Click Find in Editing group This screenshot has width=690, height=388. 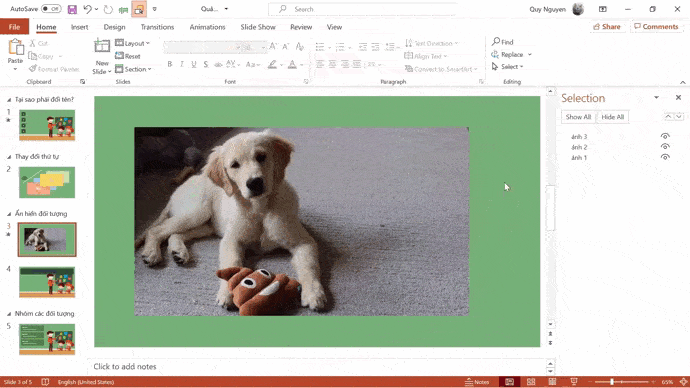click(x=503, y=42)
